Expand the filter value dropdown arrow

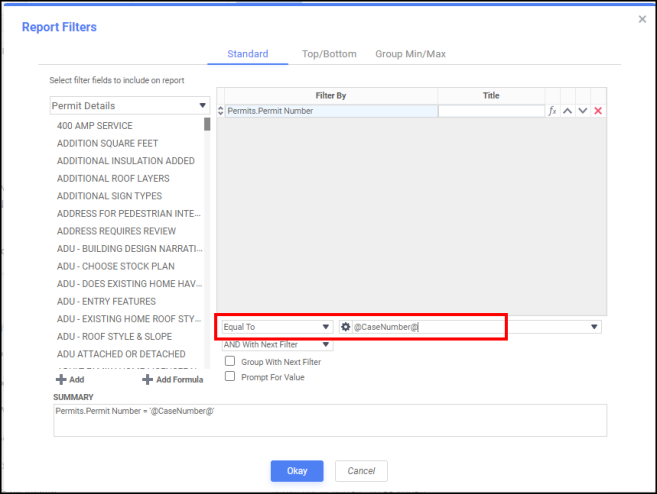(x=594, y=327)
